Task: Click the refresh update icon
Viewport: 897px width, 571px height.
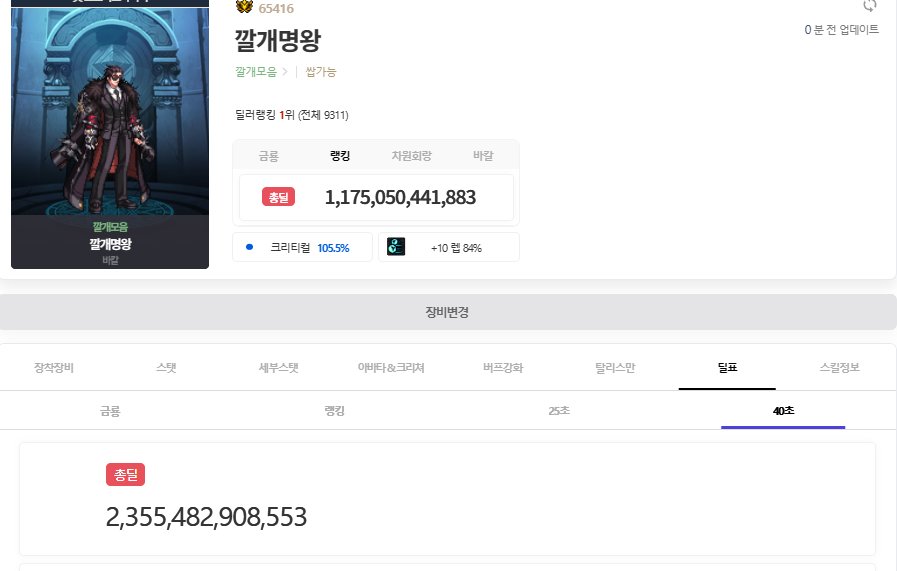Action: tap(870, 6)
